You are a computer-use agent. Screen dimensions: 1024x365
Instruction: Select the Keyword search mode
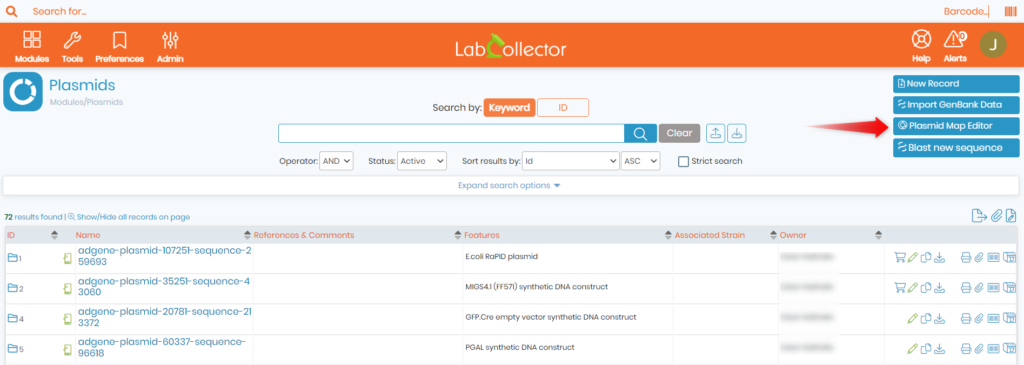(x=509, y=108)
